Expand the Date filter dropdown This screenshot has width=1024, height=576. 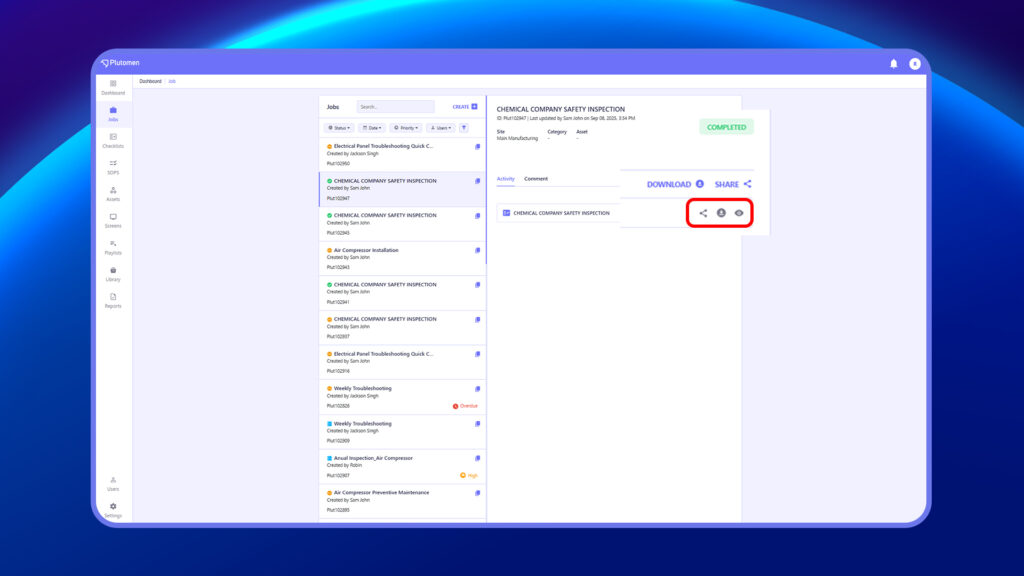[372, 128]
